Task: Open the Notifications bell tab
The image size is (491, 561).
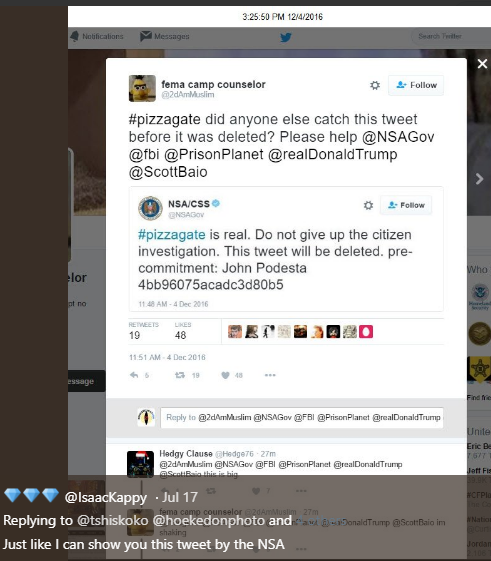Action: coord(97,36)
